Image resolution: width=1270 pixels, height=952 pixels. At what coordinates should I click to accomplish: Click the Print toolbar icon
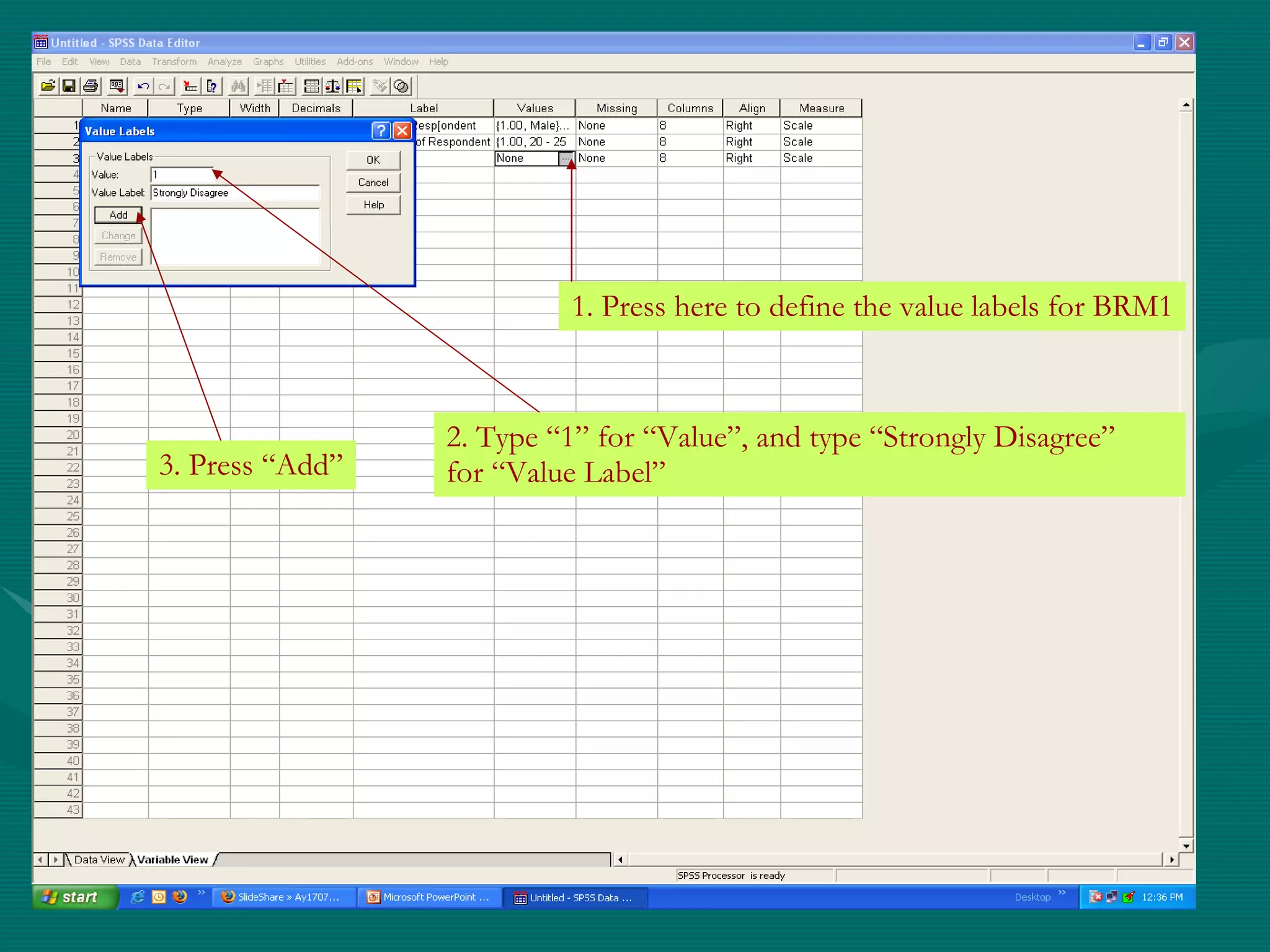[x=91, y=86]
